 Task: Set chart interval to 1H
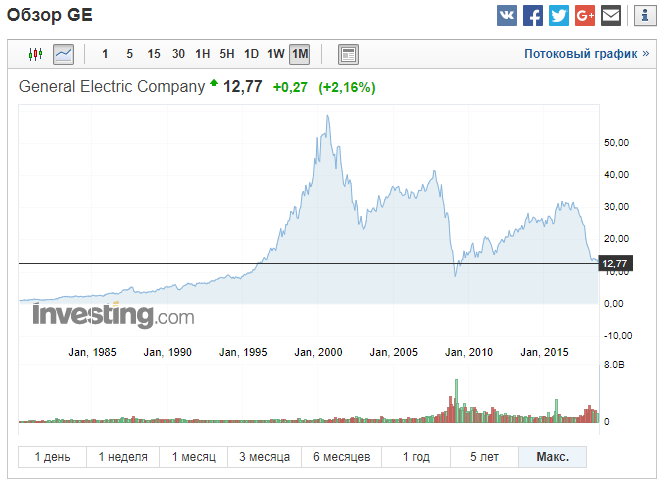(x=202, y=54)
